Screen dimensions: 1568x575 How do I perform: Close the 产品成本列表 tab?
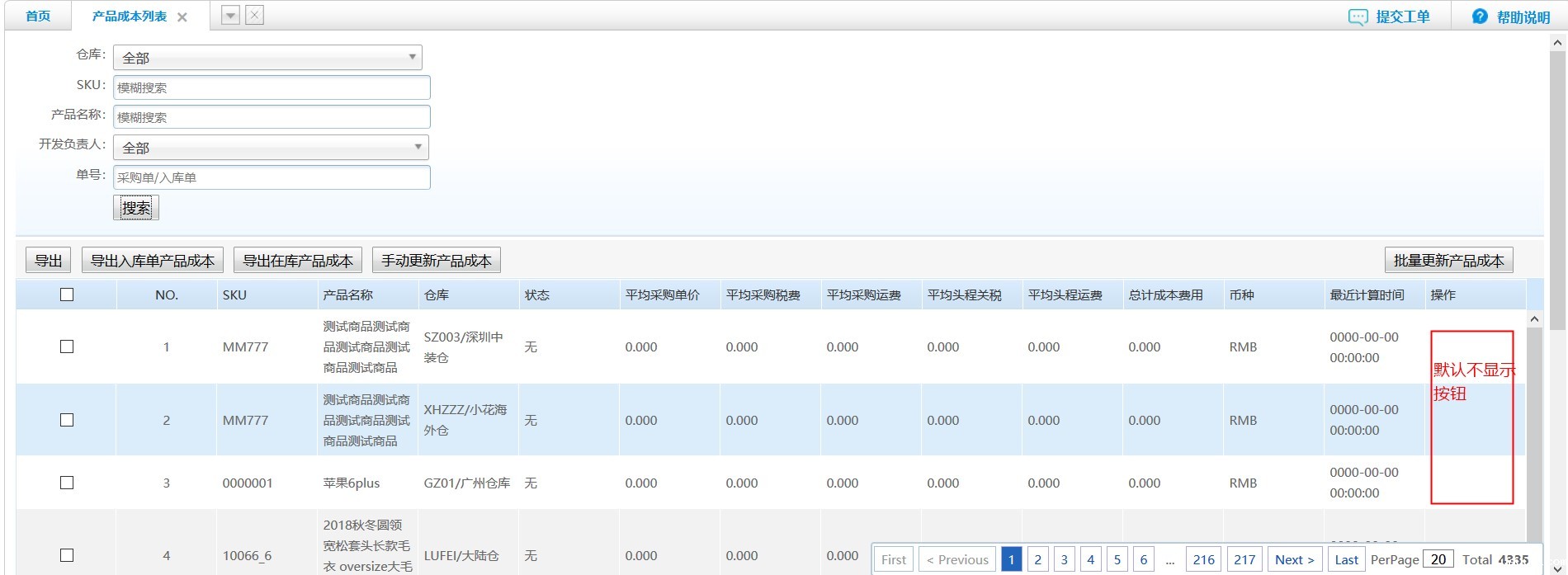point(182,17)
